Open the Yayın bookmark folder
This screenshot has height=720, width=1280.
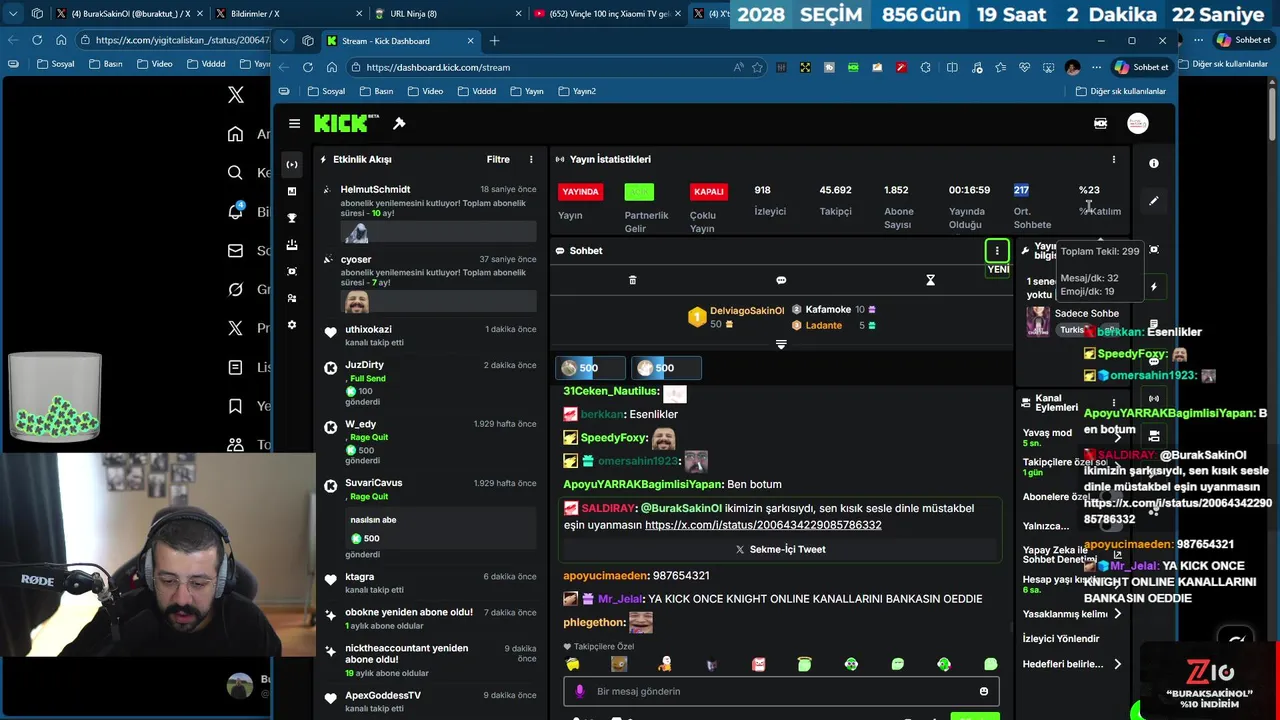[x=527, y=91]
